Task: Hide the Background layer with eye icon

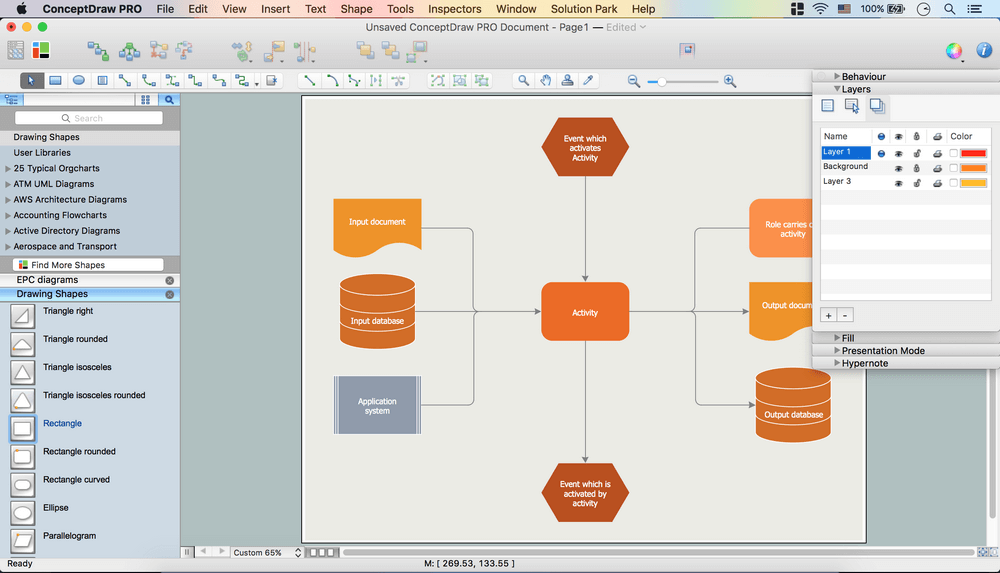Action: [x=898, y=168]
